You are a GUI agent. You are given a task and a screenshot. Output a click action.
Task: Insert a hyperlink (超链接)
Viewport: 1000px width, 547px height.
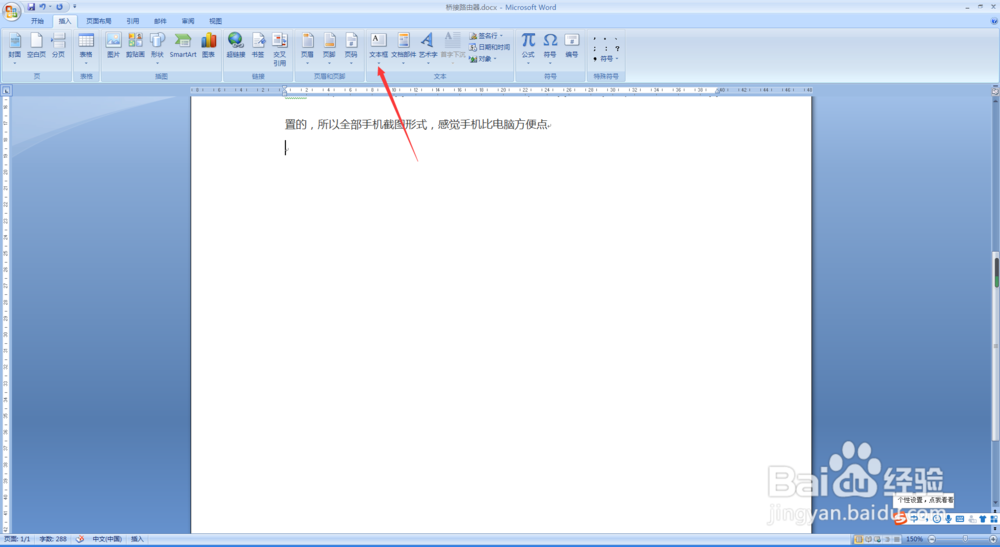tap(236, 46)
